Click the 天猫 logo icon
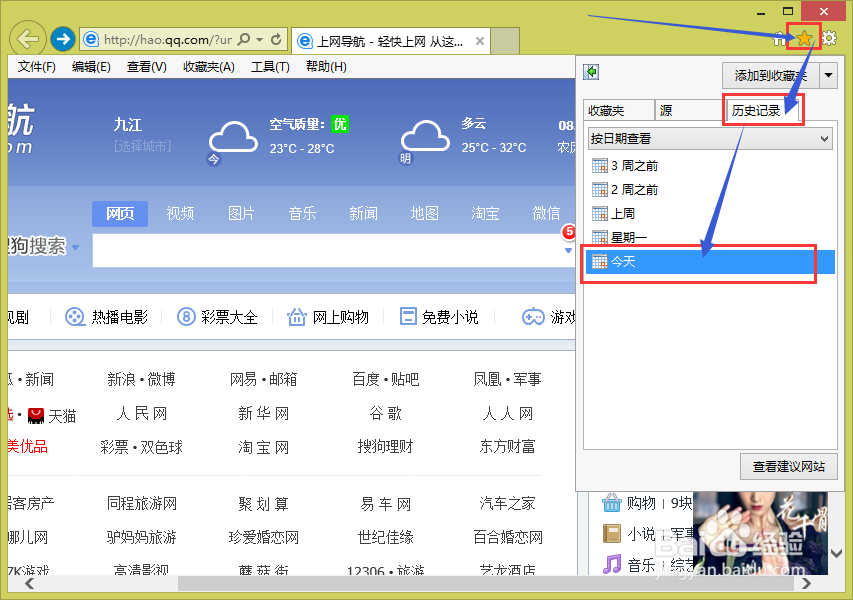 pos(36,416)
